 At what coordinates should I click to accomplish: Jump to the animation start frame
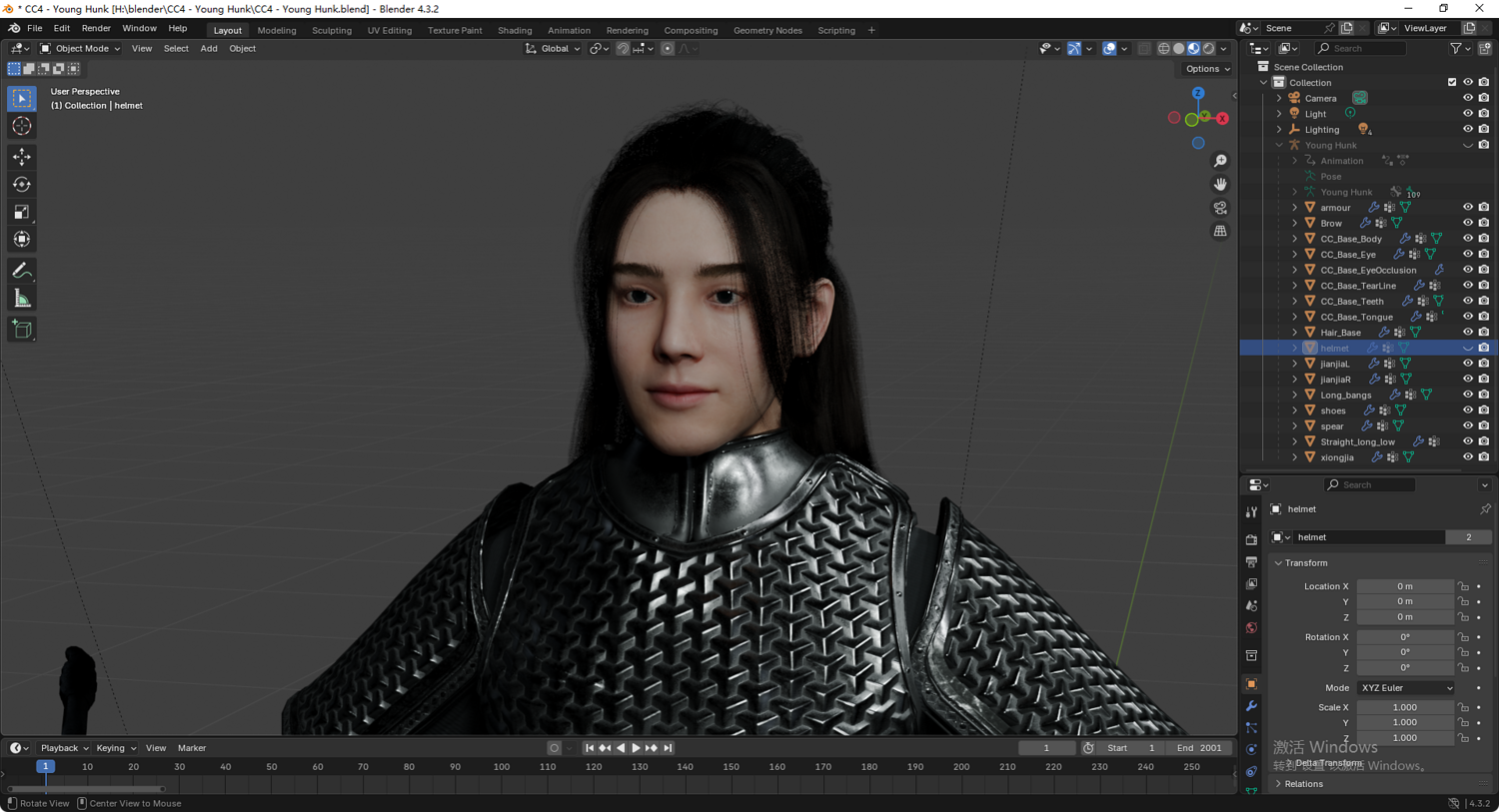coord(590,748)
